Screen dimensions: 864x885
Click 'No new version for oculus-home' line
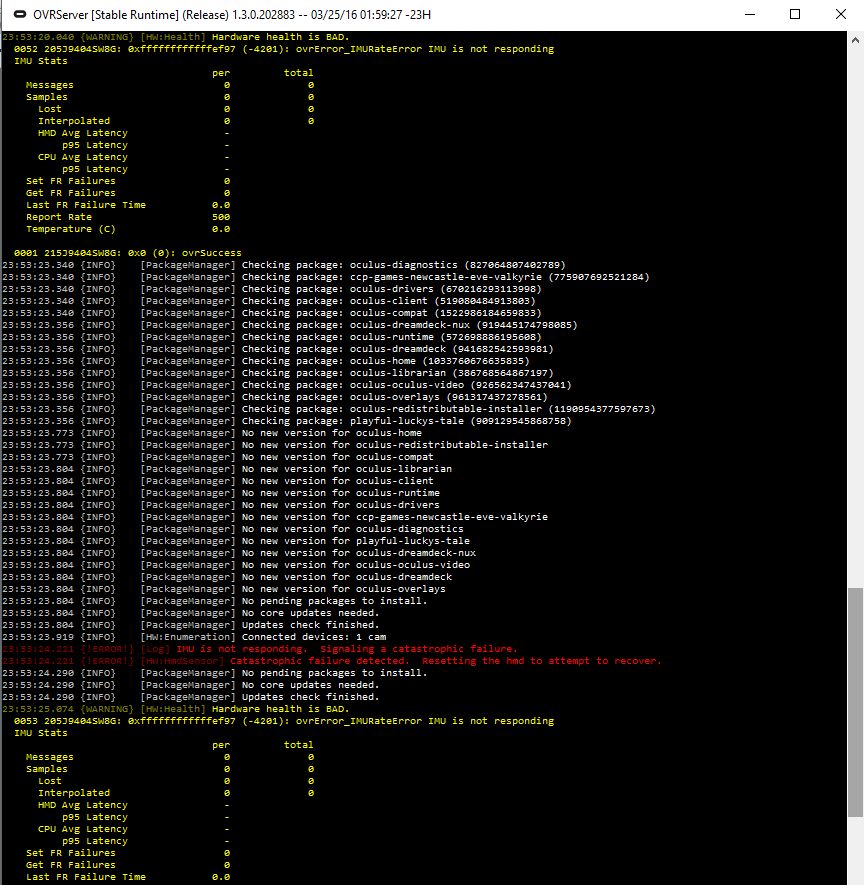(x=212, y=432)
